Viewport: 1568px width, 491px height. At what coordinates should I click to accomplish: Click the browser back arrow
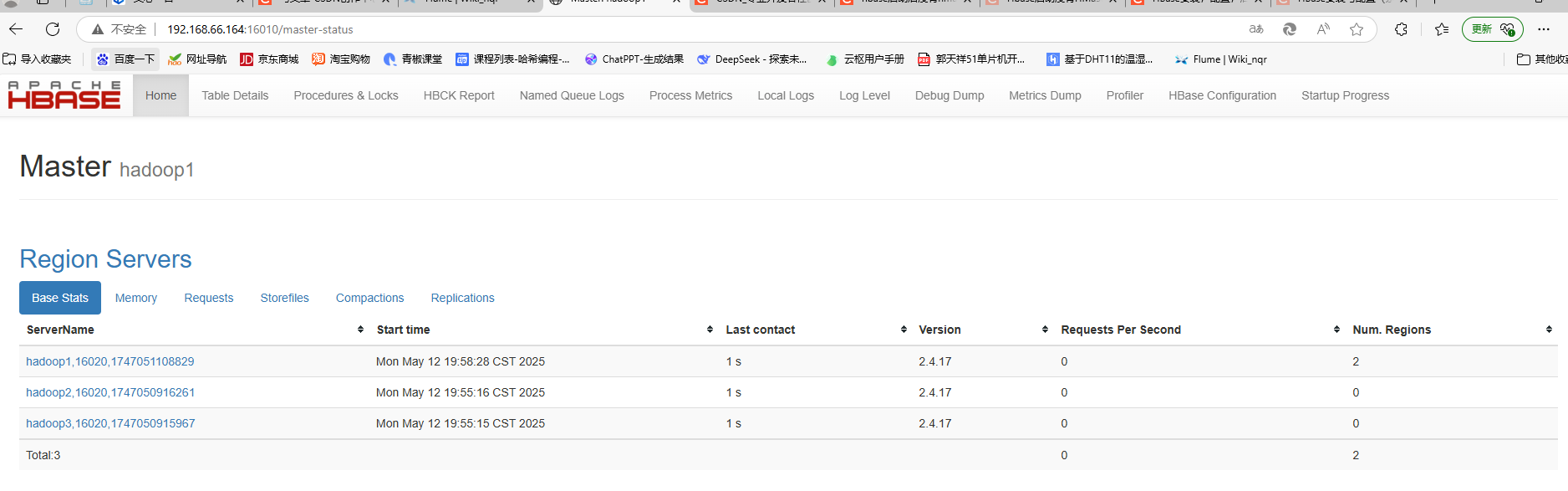click(x=16, y=29)
